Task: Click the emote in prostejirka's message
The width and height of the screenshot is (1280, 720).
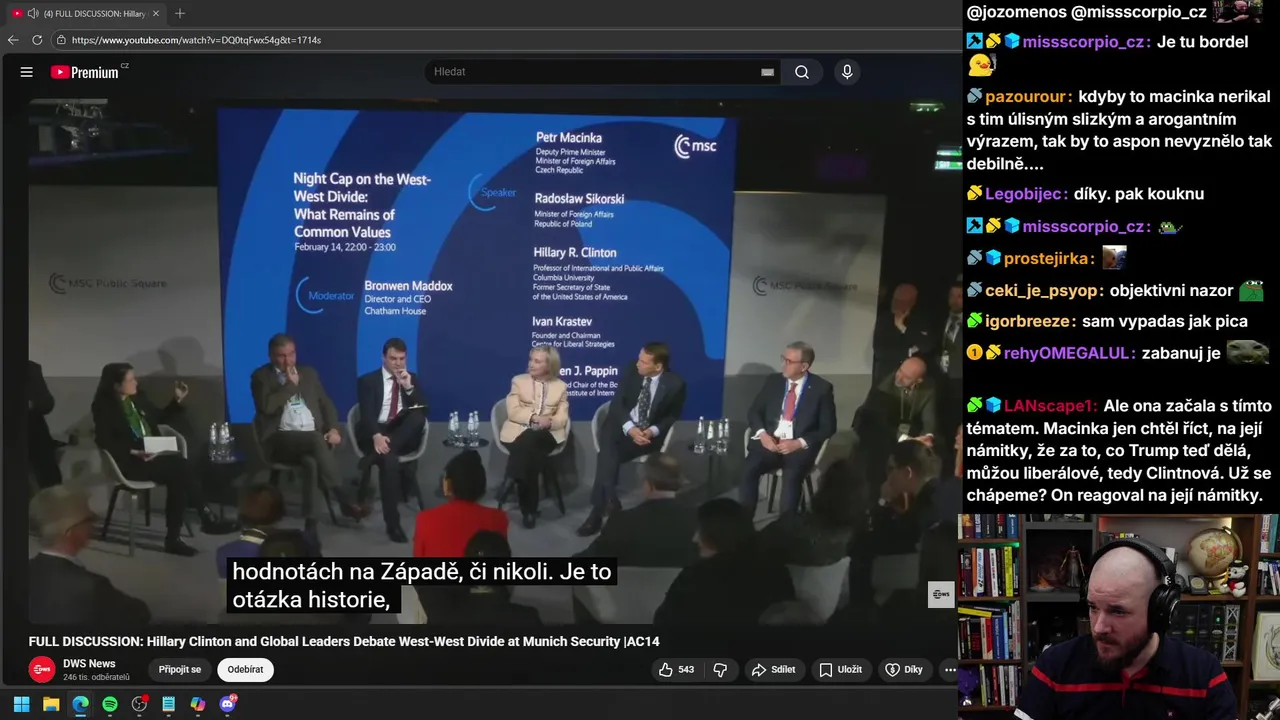Action: (1114, 258)
